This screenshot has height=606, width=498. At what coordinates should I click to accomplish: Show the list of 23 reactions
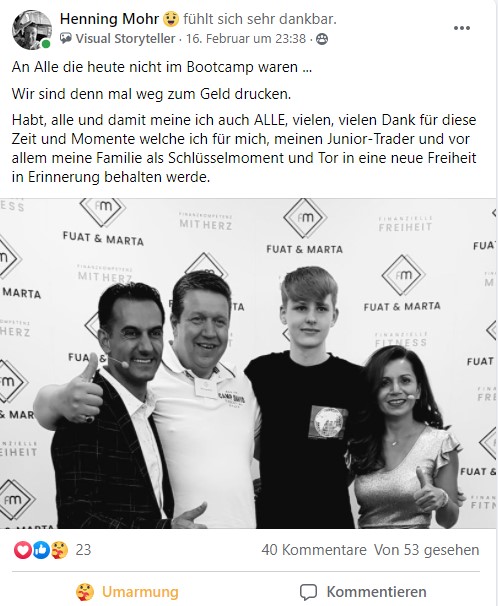83,550
